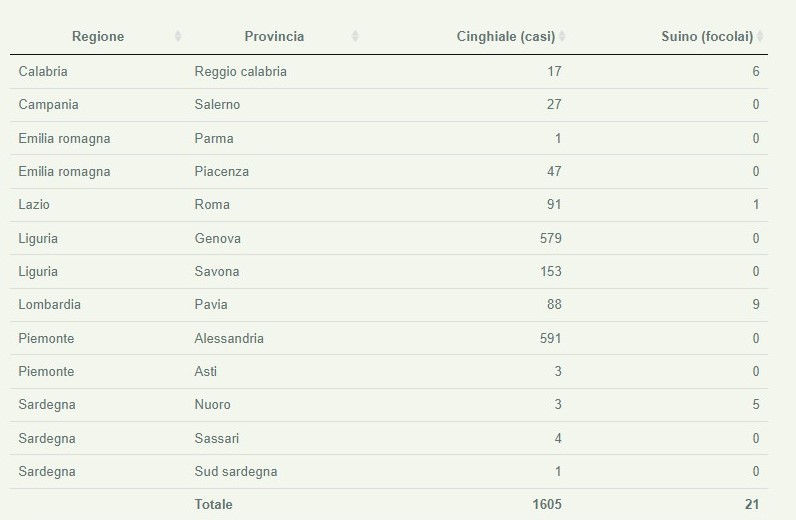
Task: Select the Calabria region cell
Action: coord(43,72)
